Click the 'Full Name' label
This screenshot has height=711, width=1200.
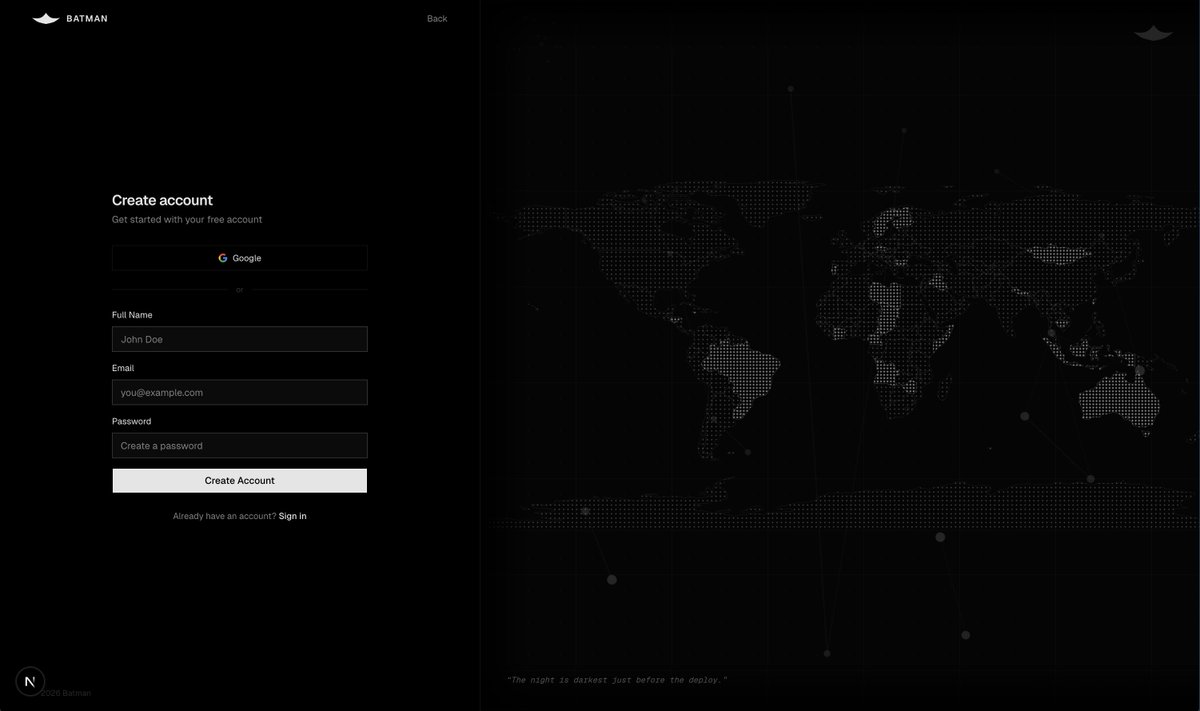[x=132, y=315]
